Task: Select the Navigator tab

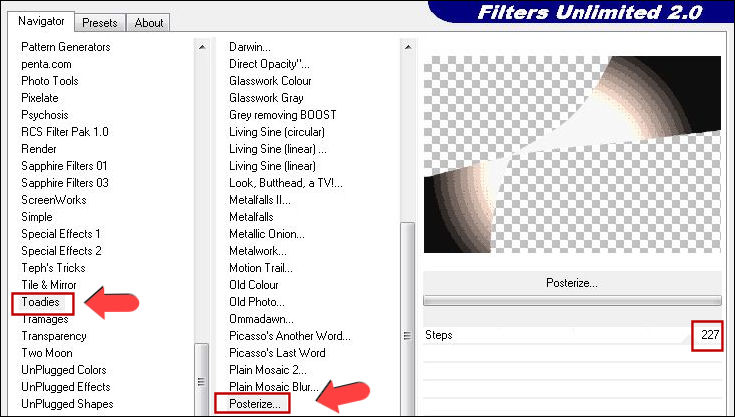Action: coord(42,21)
